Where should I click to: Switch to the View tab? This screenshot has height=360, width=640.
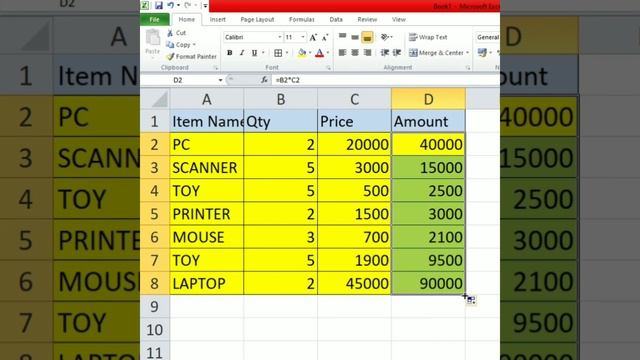click(x=399, y=20)
